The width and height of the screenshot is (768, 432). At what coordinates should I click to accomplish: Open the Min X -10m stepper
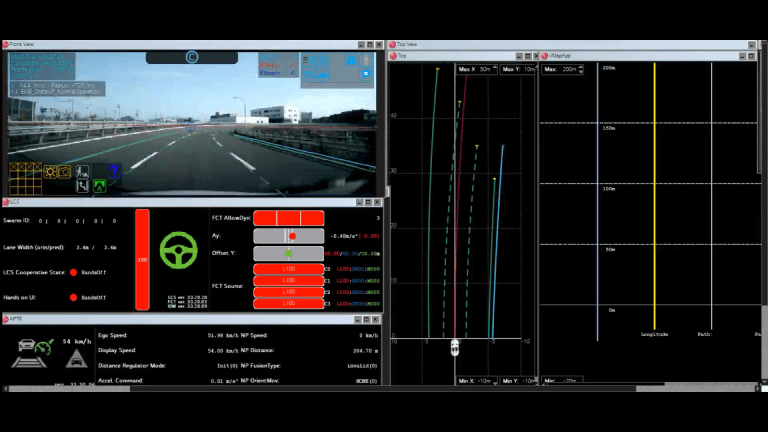tap(477, 381)
